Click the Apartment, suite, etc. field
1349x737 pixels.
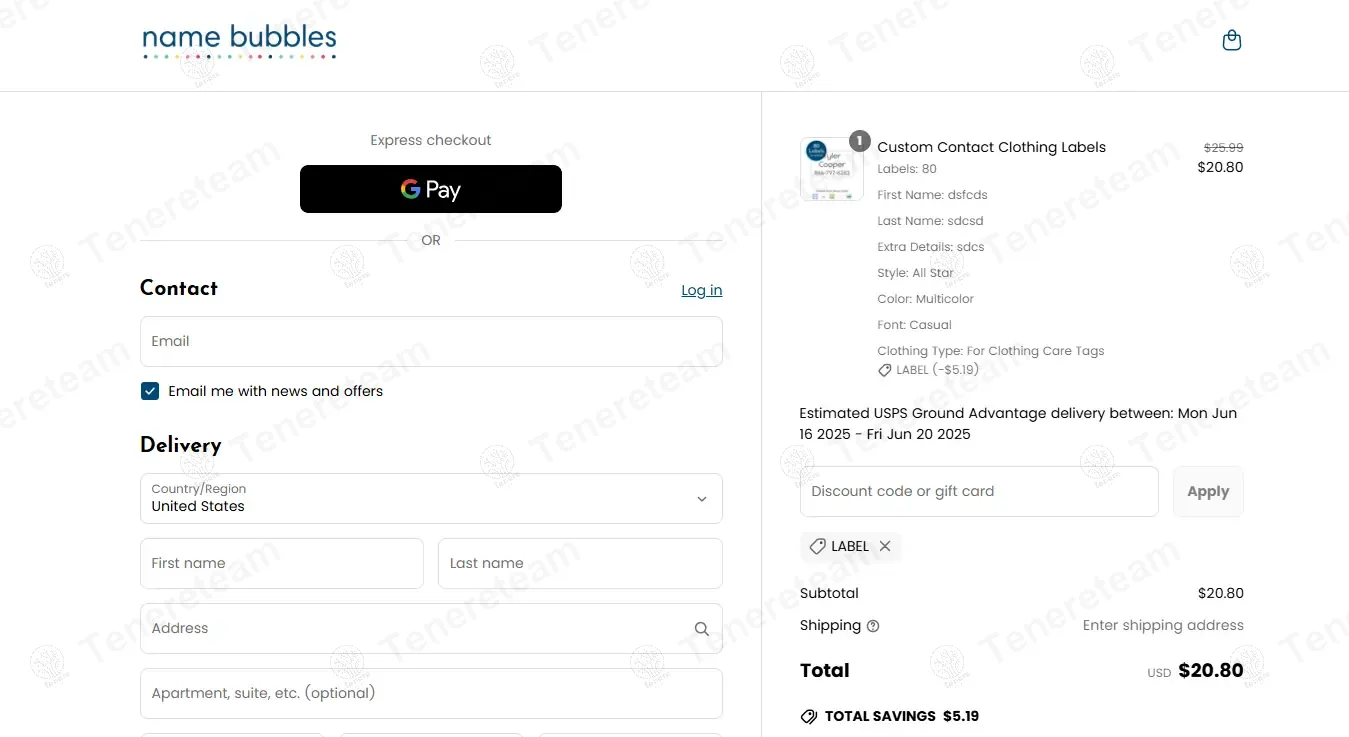click(x=431, y=693)
